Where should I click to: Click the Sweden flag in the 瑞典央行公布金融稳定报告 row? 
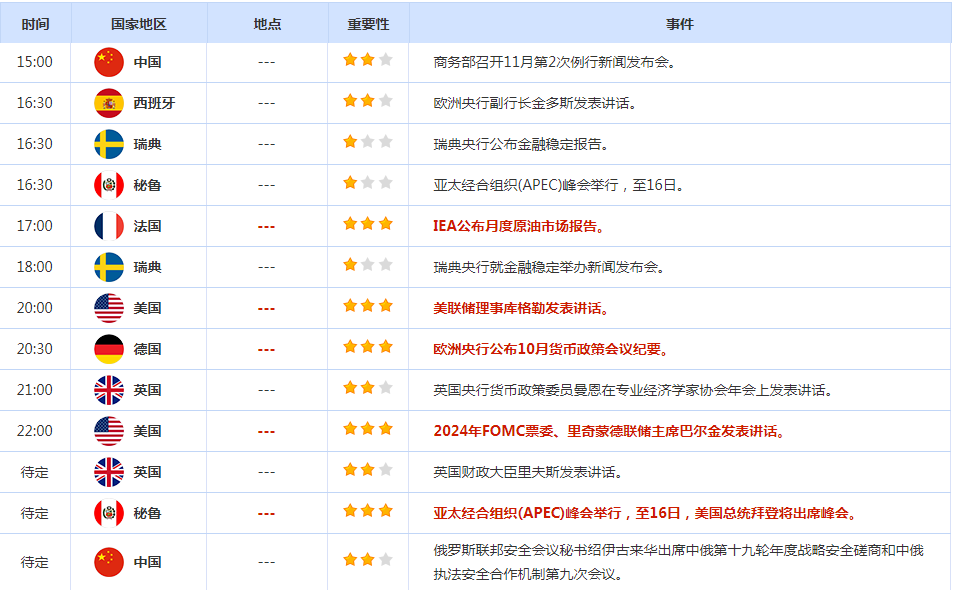[109, 144]
